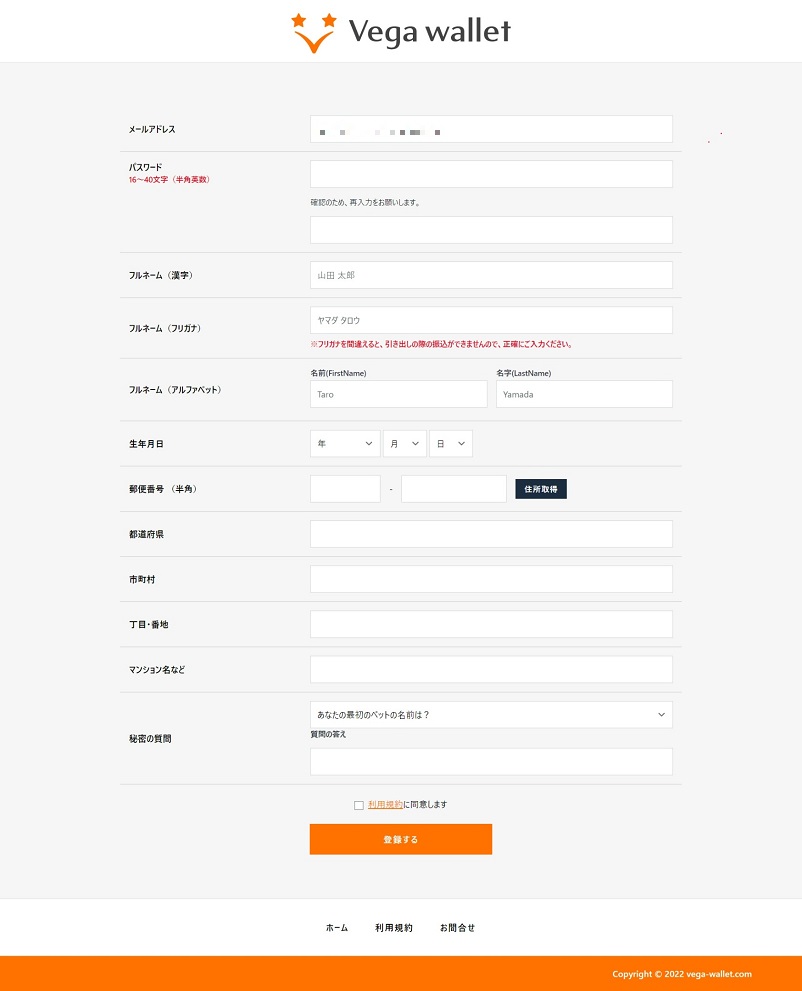Check the 利用規約に同意します checkbox
Image resolution: width=802 pixels, height=991 pixels.
coord(359,805)
